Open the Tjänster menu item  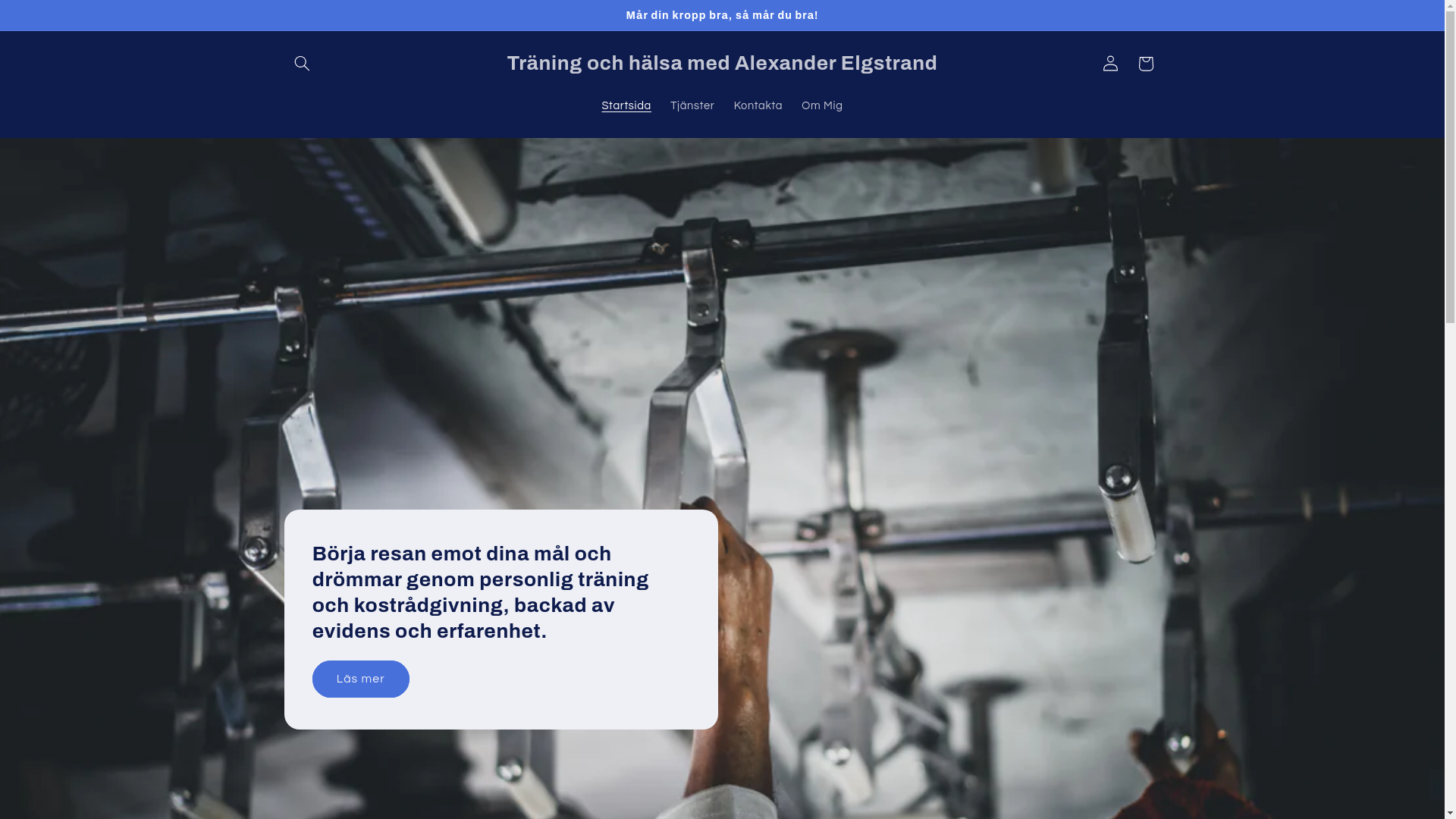click(692, 106)
